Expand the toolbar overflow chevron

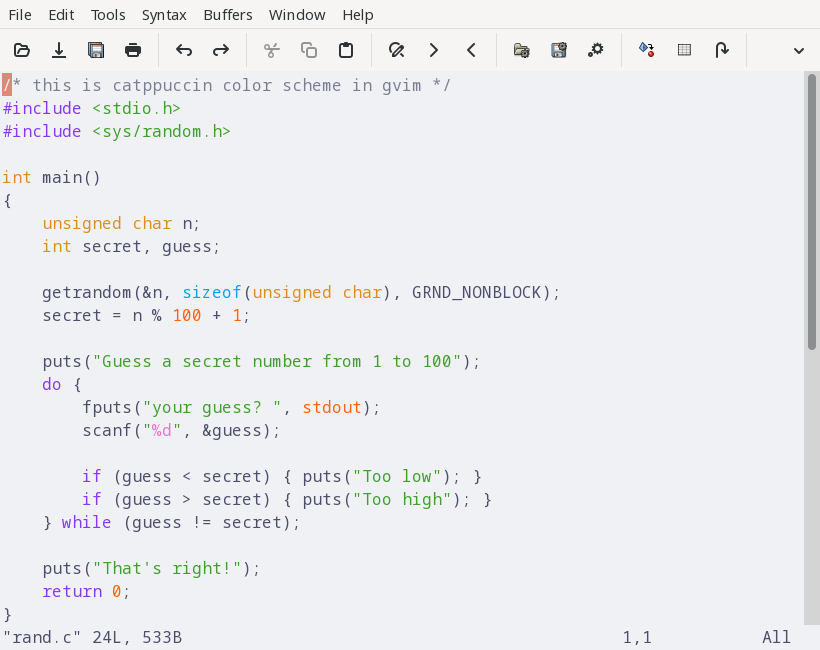coord(799,51)
